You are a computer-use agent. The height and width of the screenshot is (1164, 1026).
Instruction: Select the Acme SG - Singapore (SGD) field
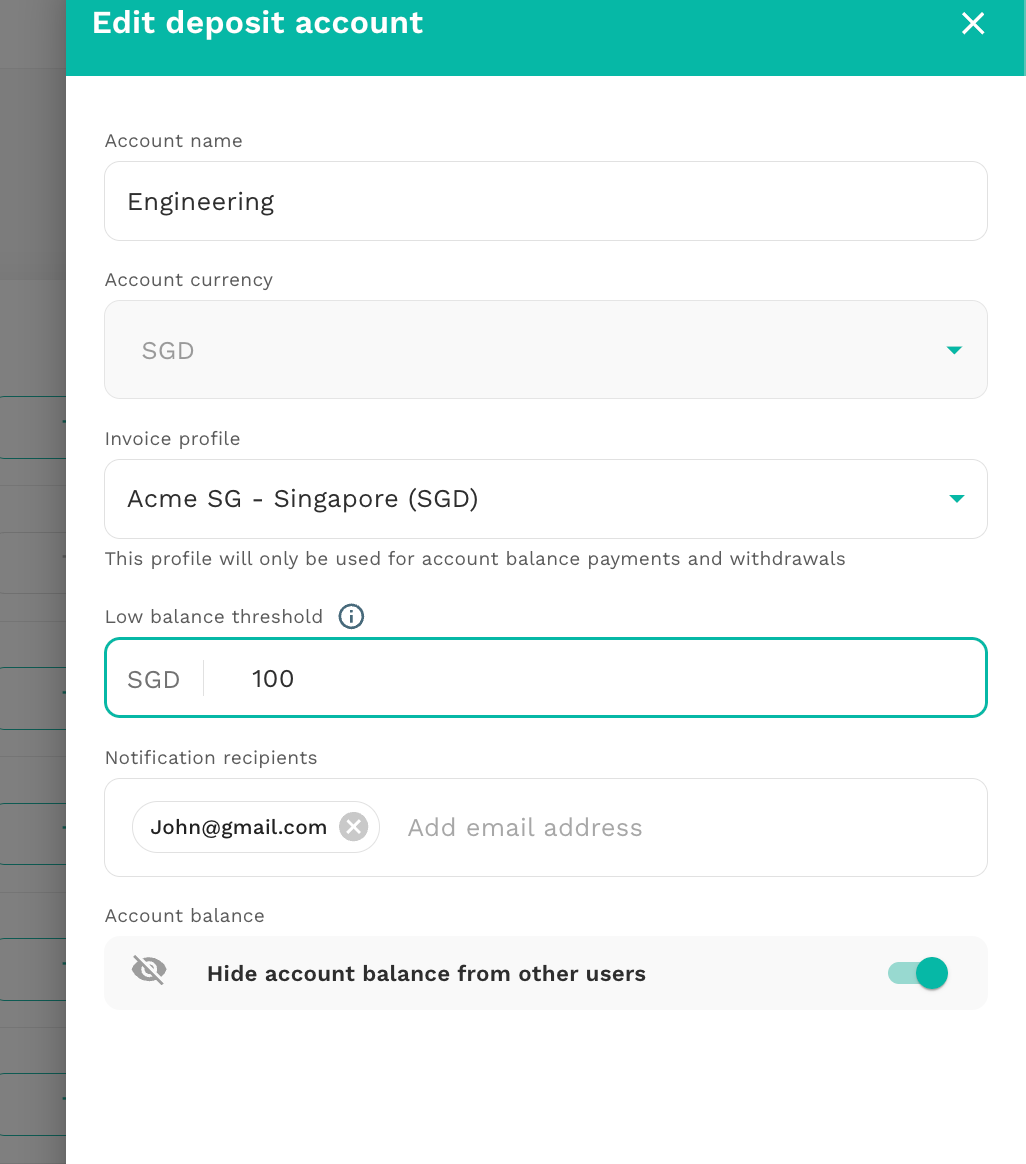tap(546, 499)
